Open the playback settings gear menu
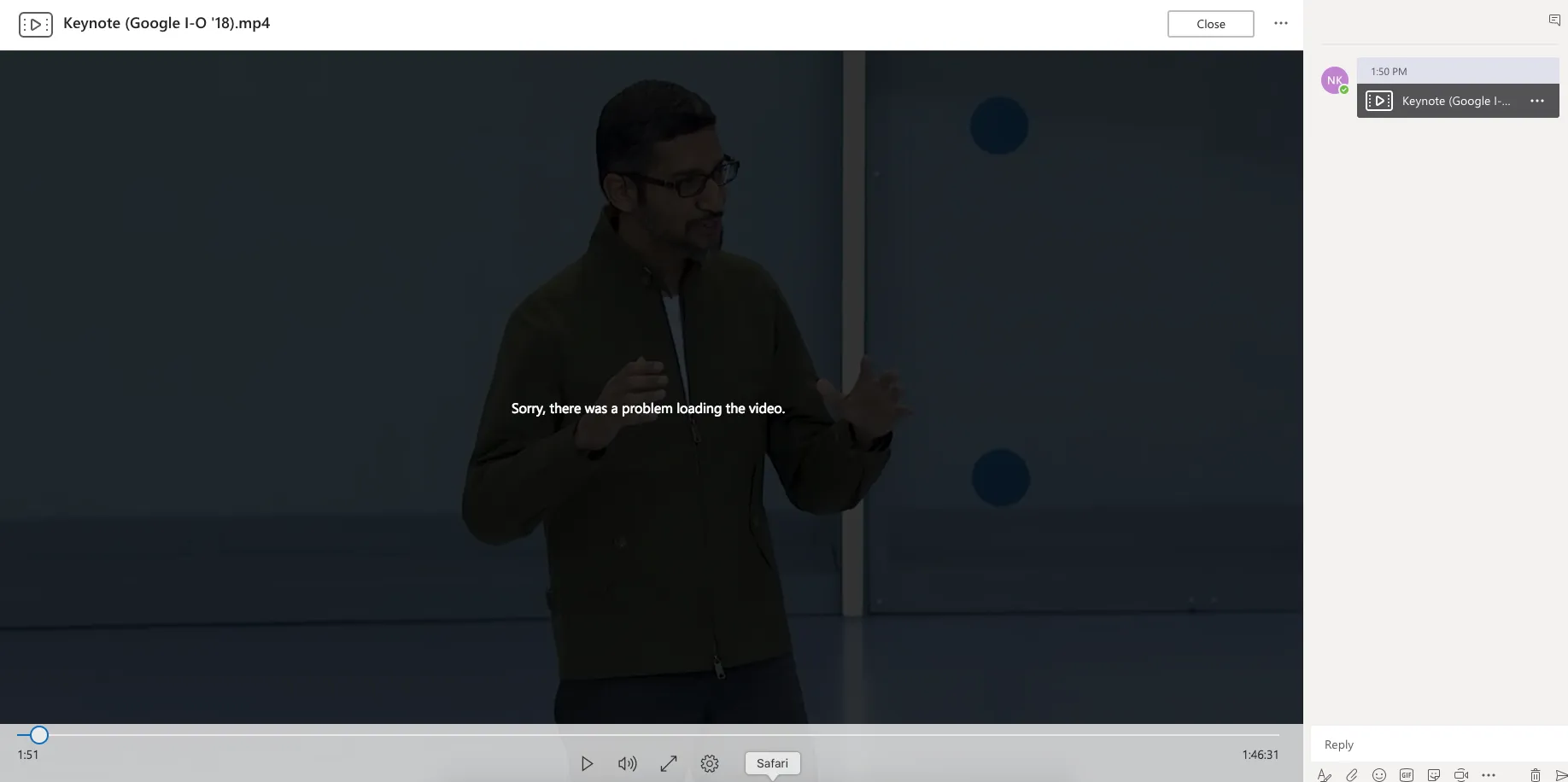The image size is (1568, 782). pyautogui.click(x=710, y=763)
